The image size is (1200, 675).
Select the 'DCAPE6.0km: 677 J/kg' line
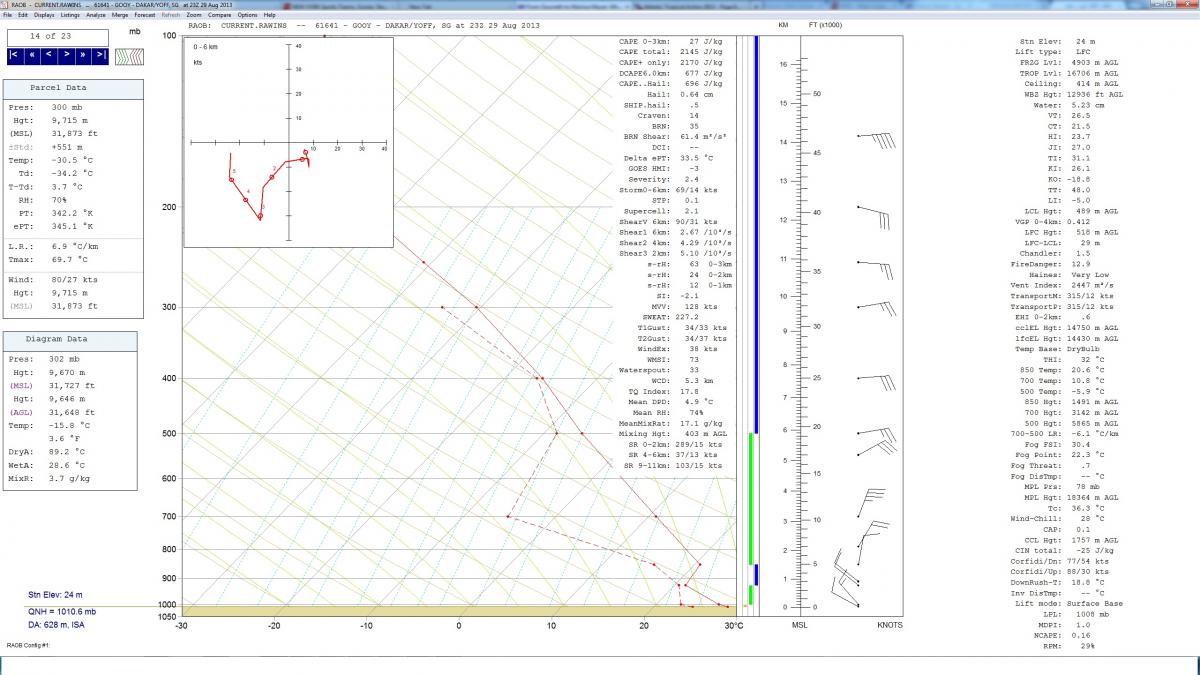click(x=671, y=73)
